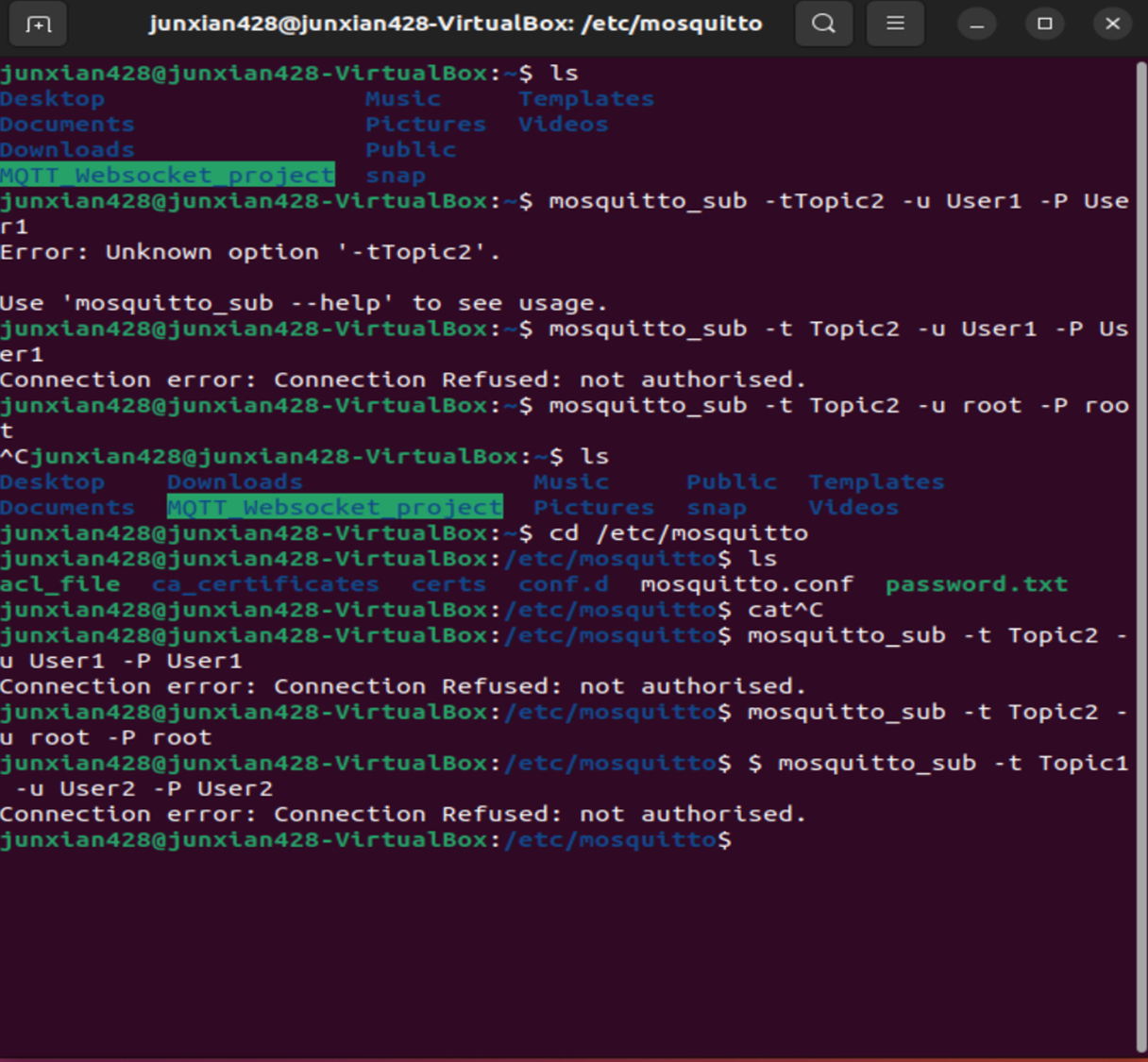Select the Desktop folder name in the first listing

click(x=52, y=98)
